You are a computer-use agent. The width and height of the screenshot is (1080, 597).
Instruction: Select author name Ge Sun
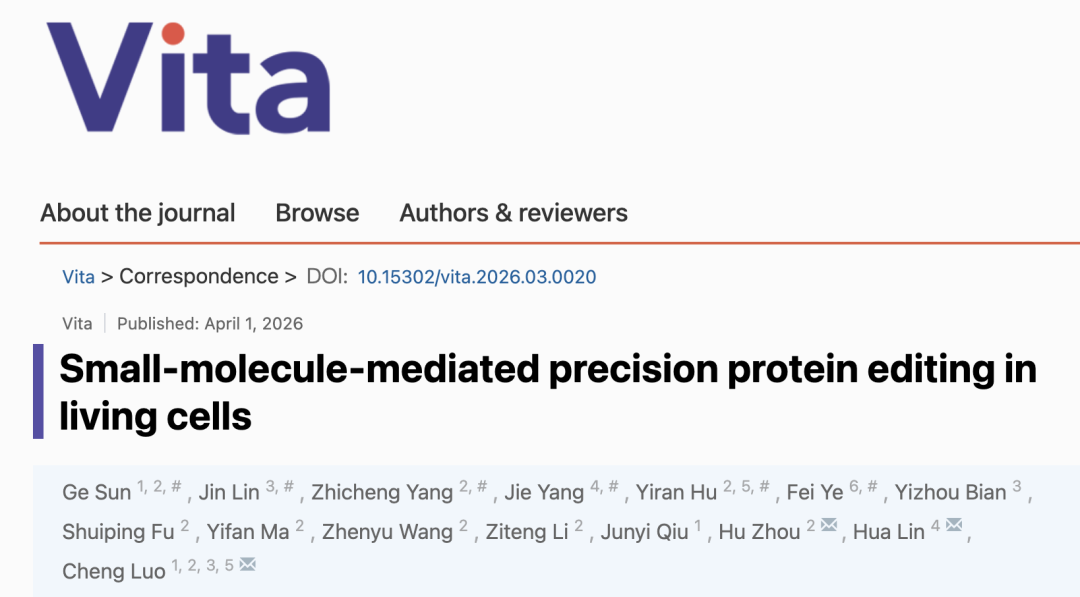[97, 493]
